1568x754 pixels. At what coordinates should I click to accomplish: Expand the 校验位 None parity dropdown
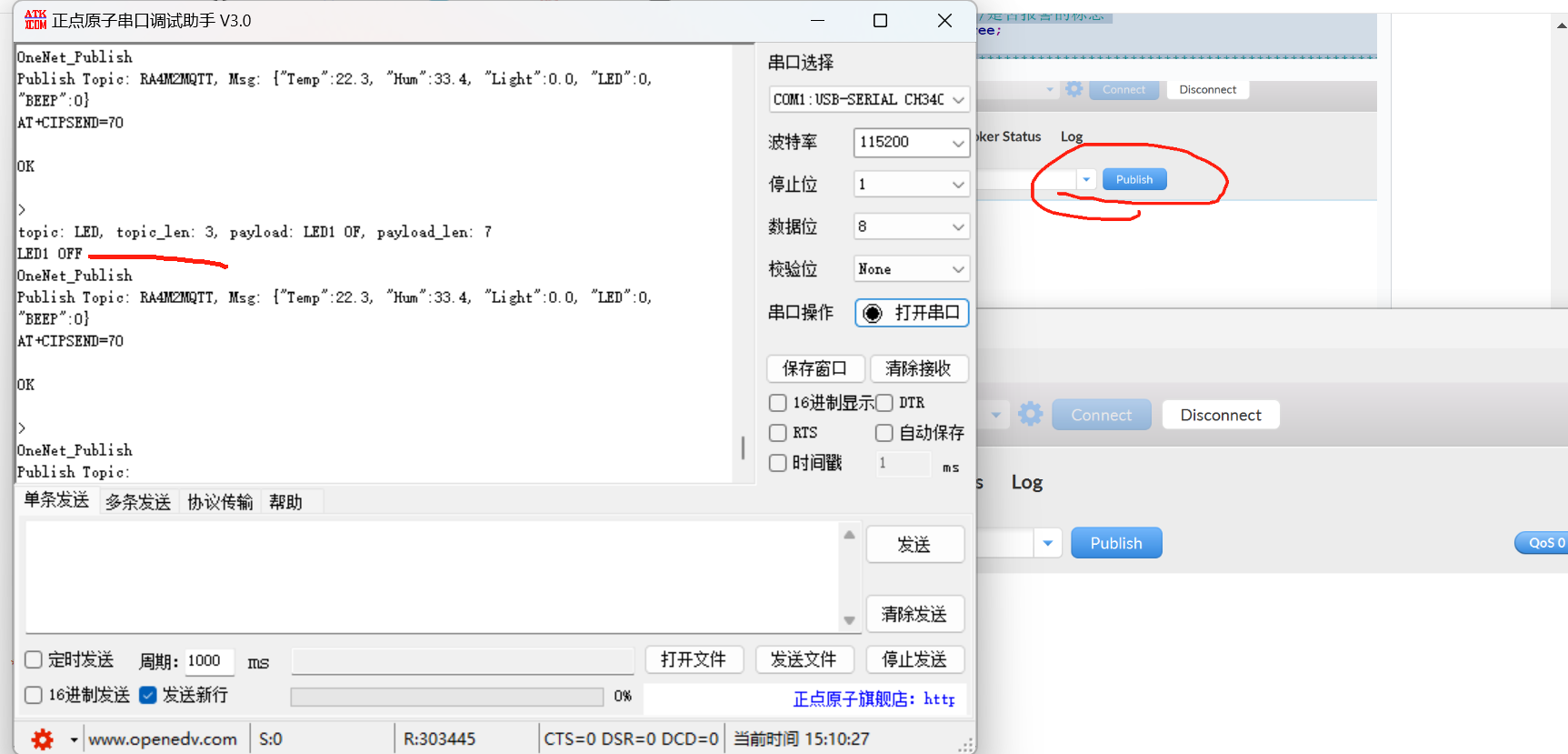(x=912, y=269)
